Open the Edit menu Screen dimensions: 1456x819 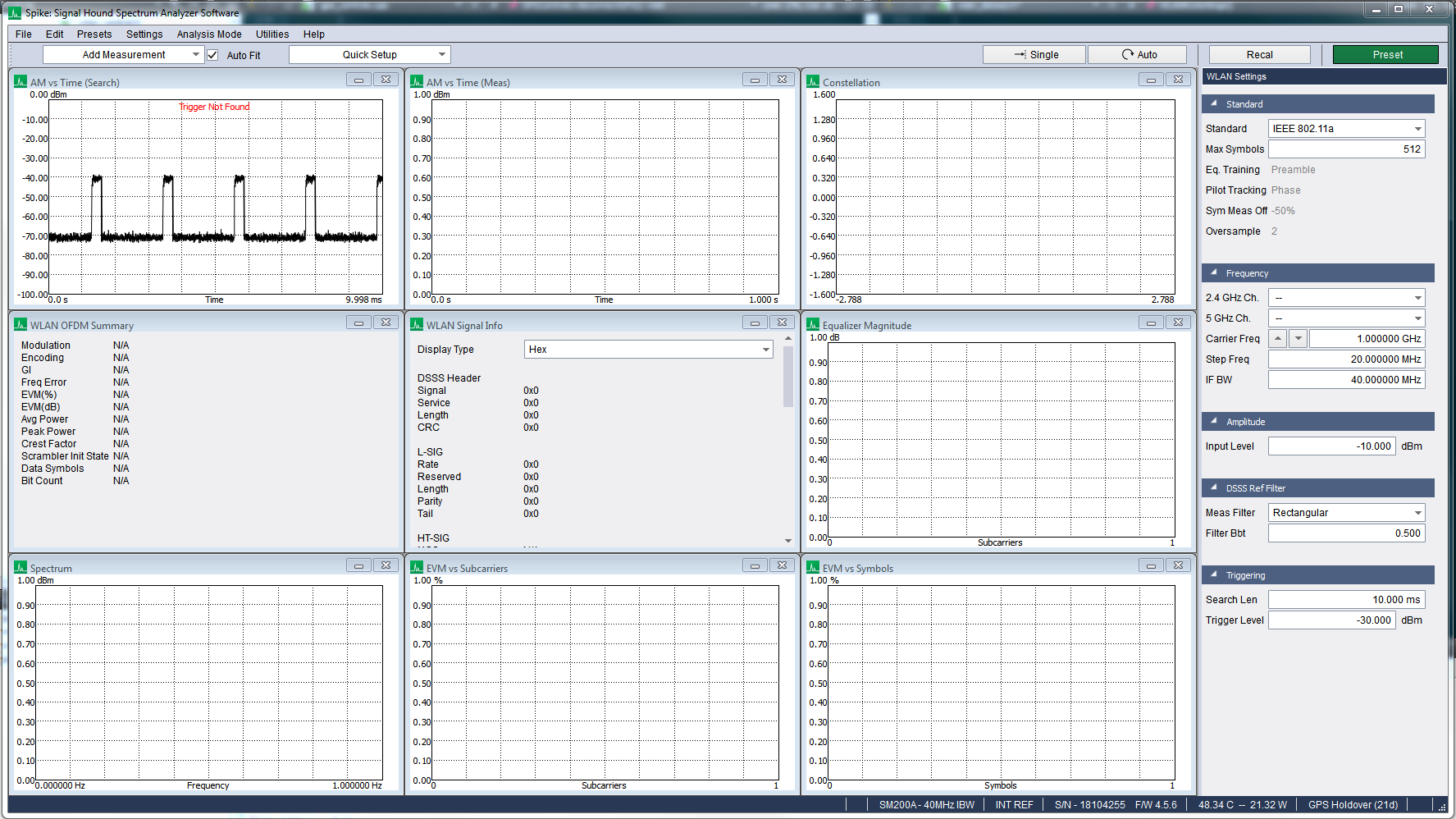pos(54,34)
